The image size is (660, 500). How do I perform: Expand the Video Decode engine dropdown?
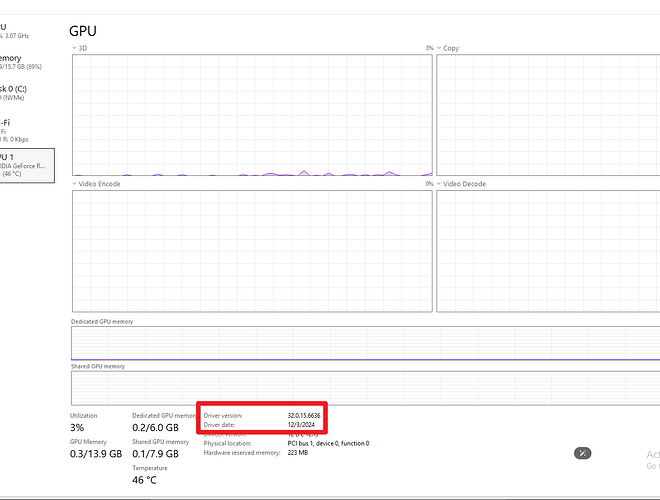[439, 184]
